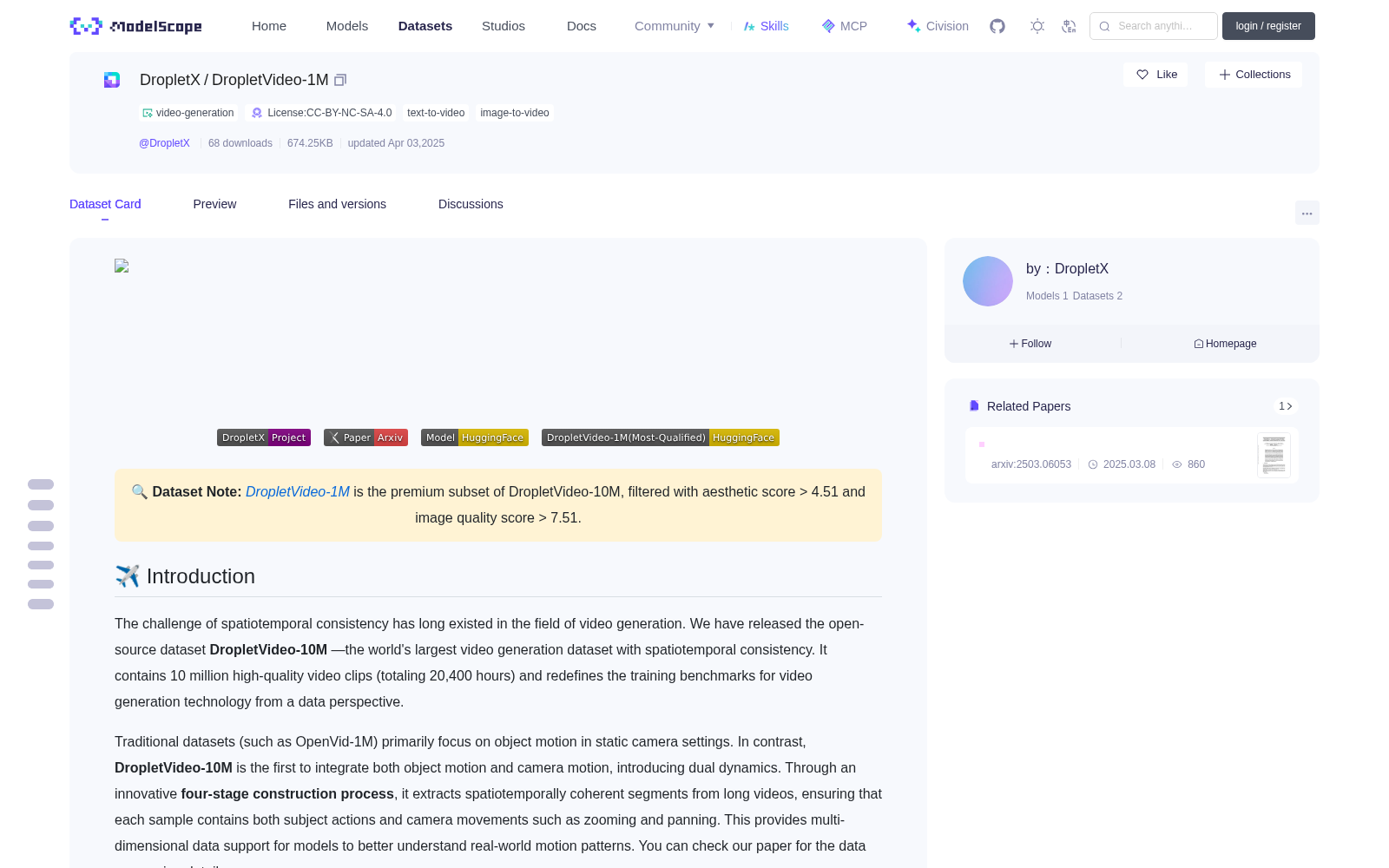Open the GitHub icon link

[x=997, y=26]
